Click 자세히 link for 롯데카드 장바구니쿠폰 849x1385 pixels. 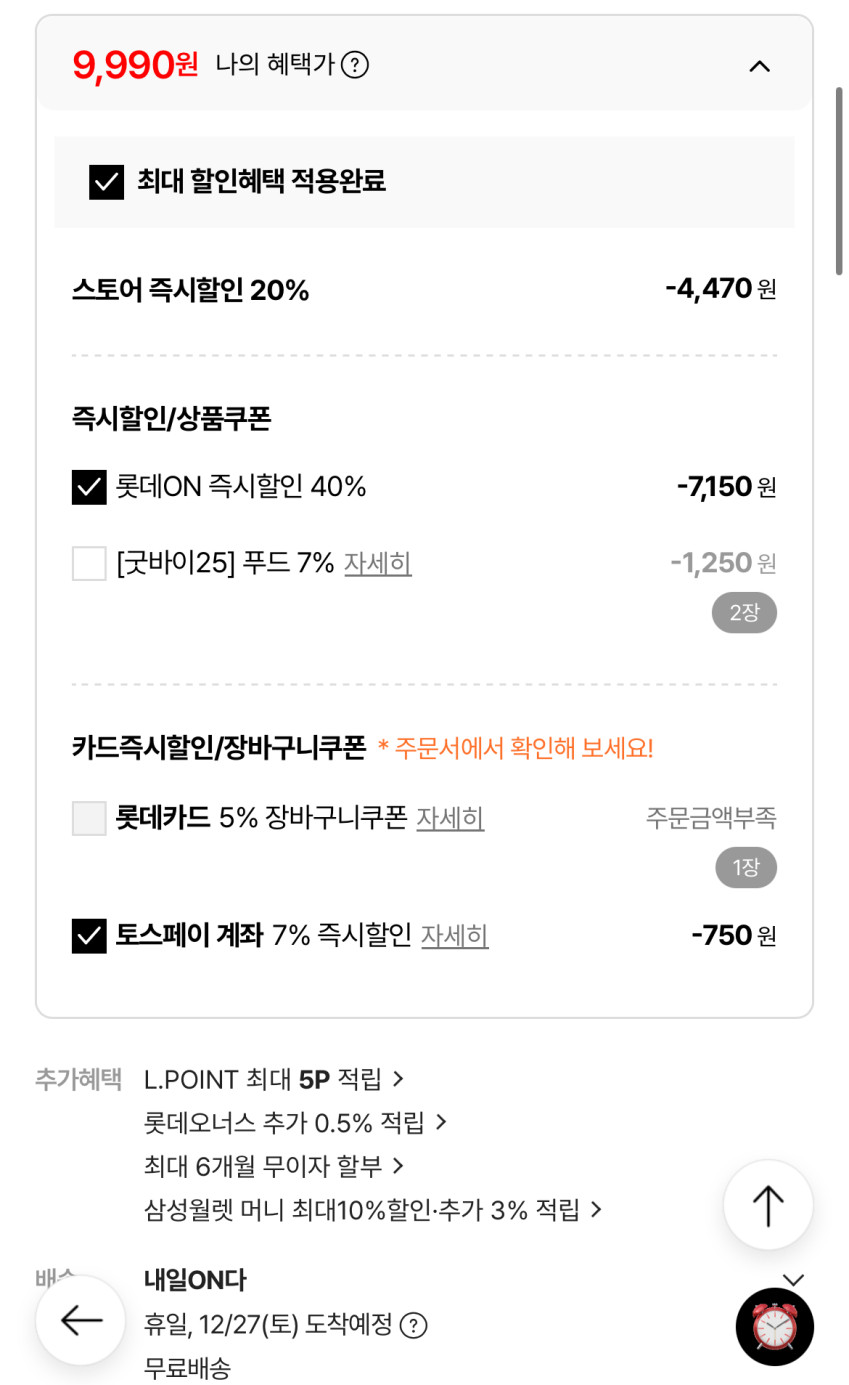[x=450, y=818]
